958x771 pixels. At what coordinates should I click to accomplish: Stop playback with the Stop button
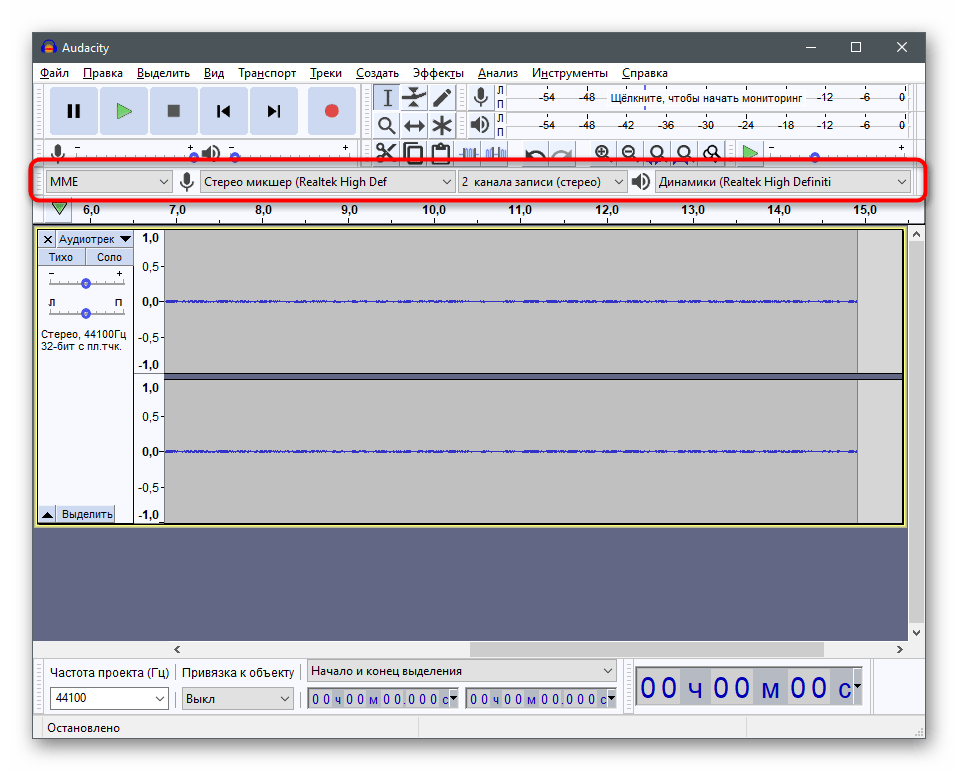(174, 111)
